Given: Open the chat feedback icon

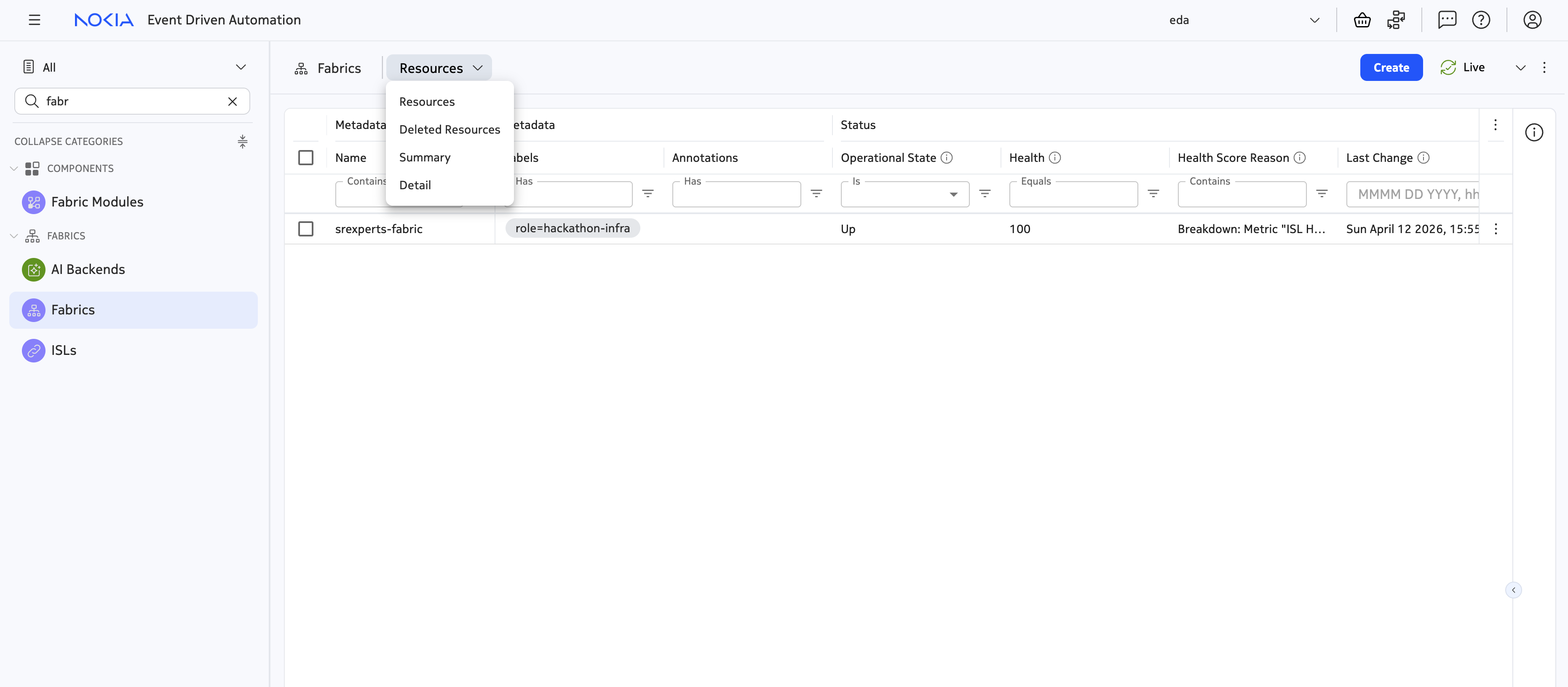Looking at the screenshot, I should (1447, 20).
